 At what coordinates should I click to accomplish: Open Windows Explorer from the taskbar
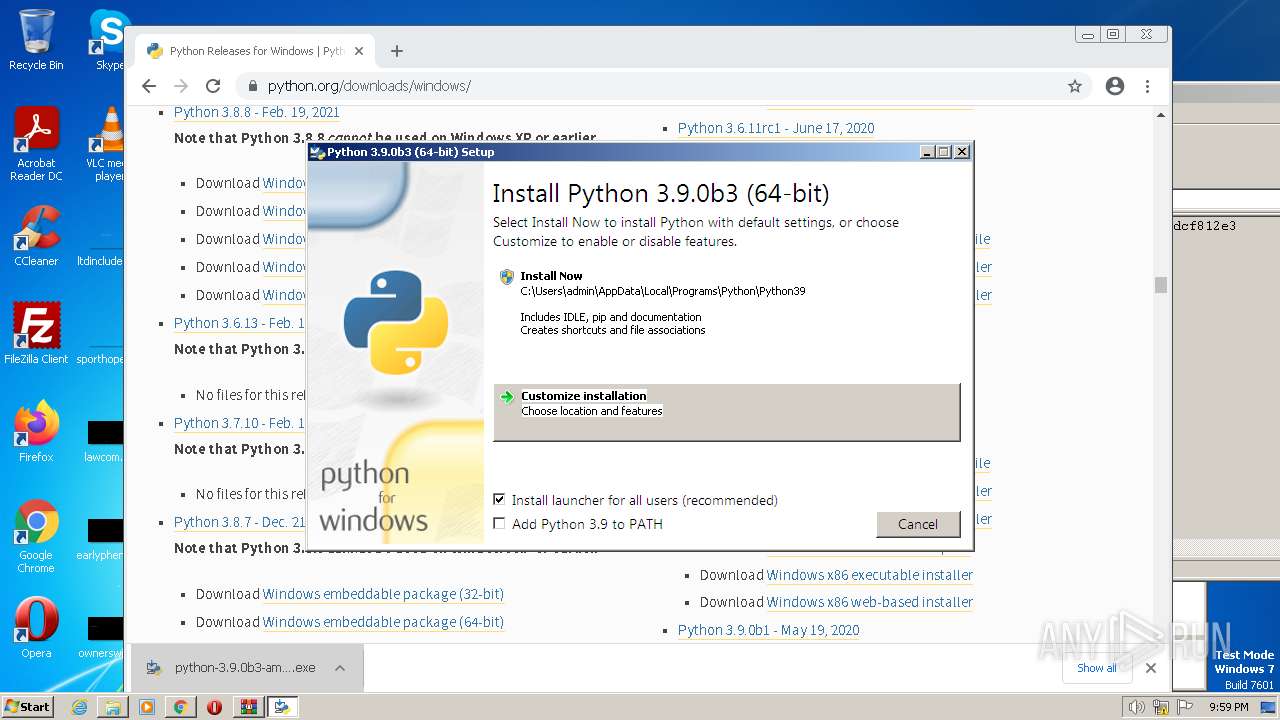coord(113,707)
